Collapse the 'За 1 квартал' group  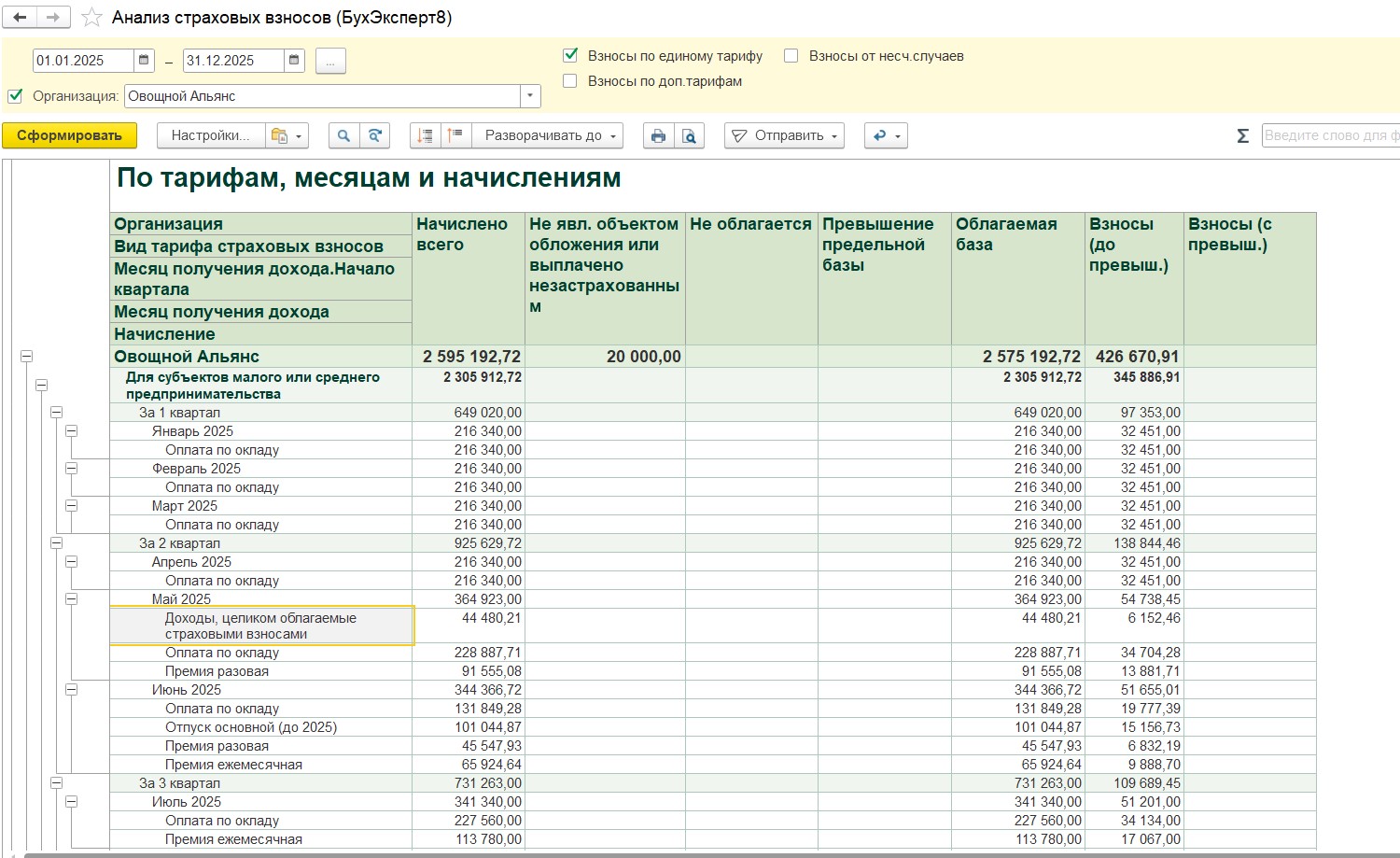point(57,413)
